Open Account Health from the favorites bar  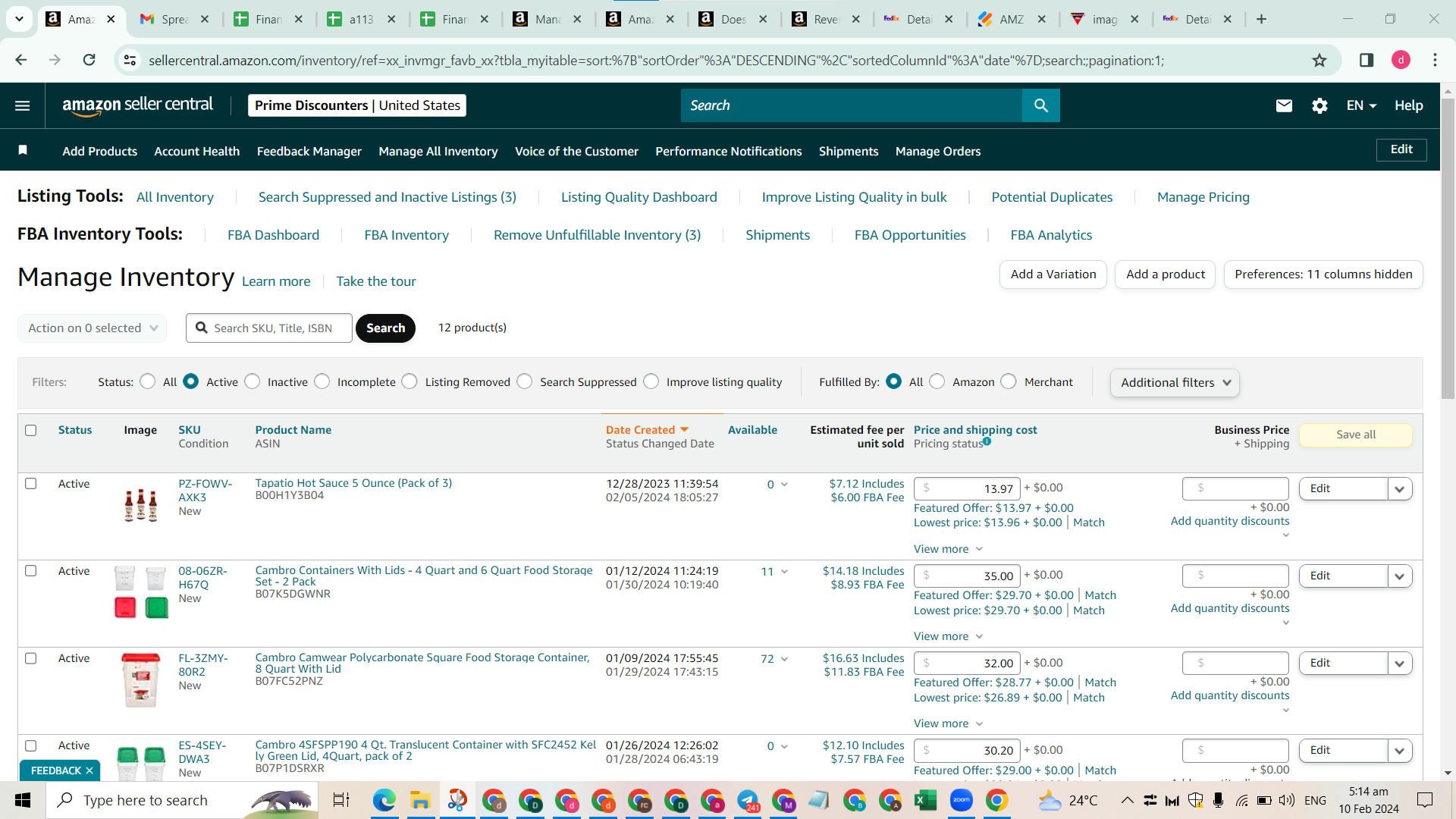(197, 151)
